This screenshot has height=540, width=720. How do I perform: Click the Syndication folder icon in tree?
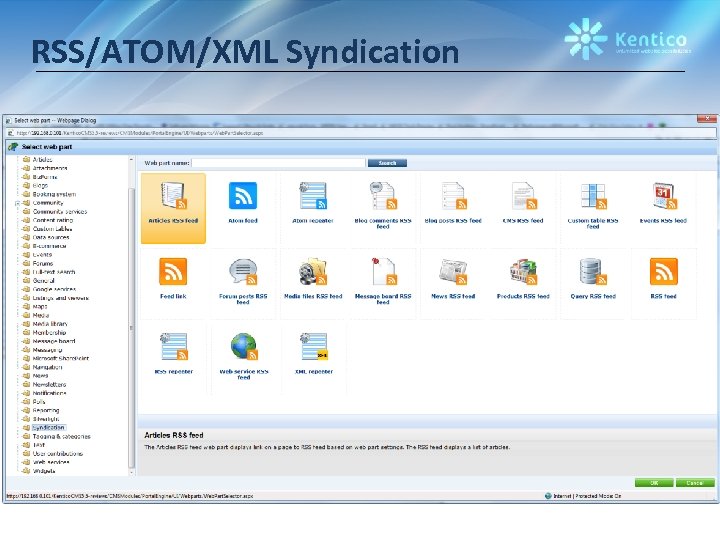click(26, 428)
